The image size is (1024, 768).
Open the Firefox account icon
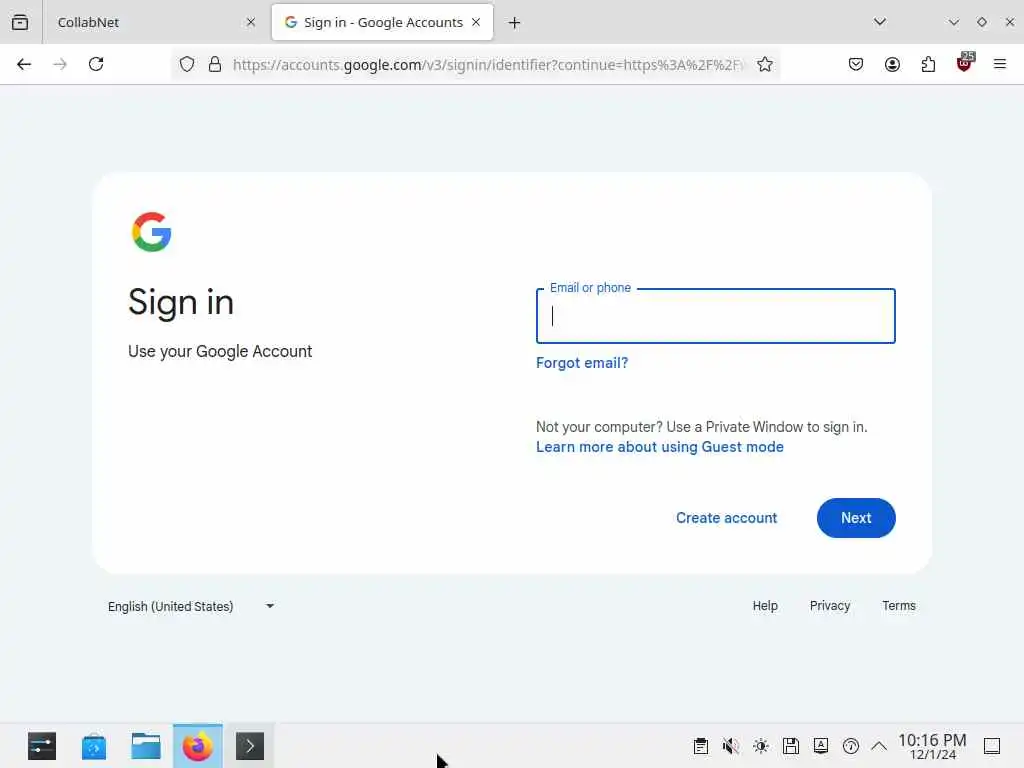click(892, 64)
